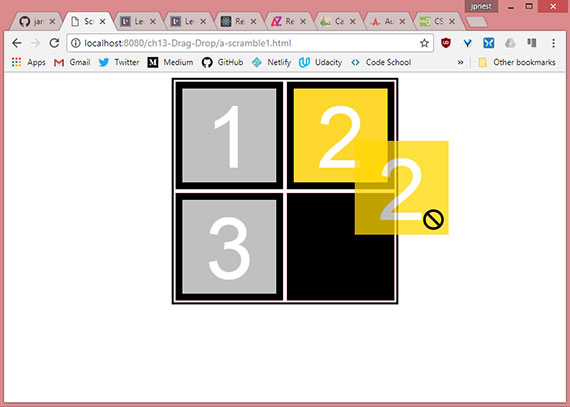Open the Other bookmarks folder
Image resolution: width=570 pixels, height=407 pixels.
(x=517, y=63)
